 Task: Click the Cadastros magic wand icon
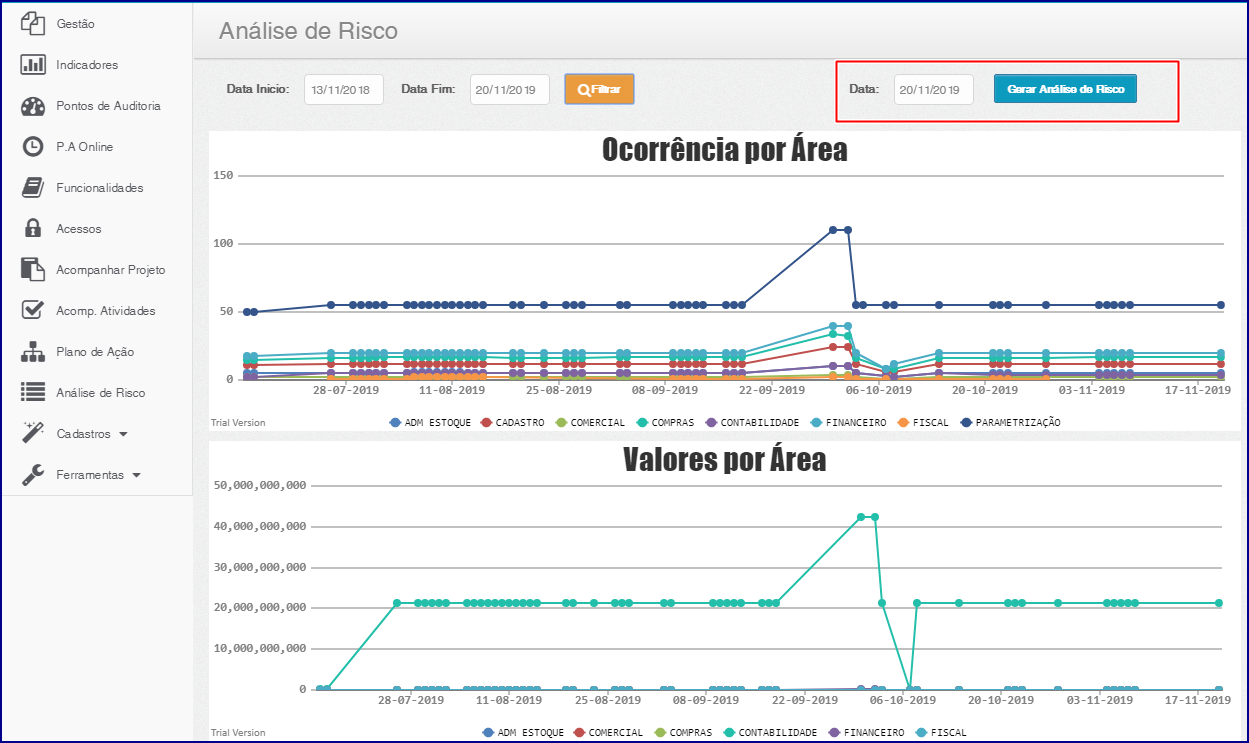coord(33,433)
